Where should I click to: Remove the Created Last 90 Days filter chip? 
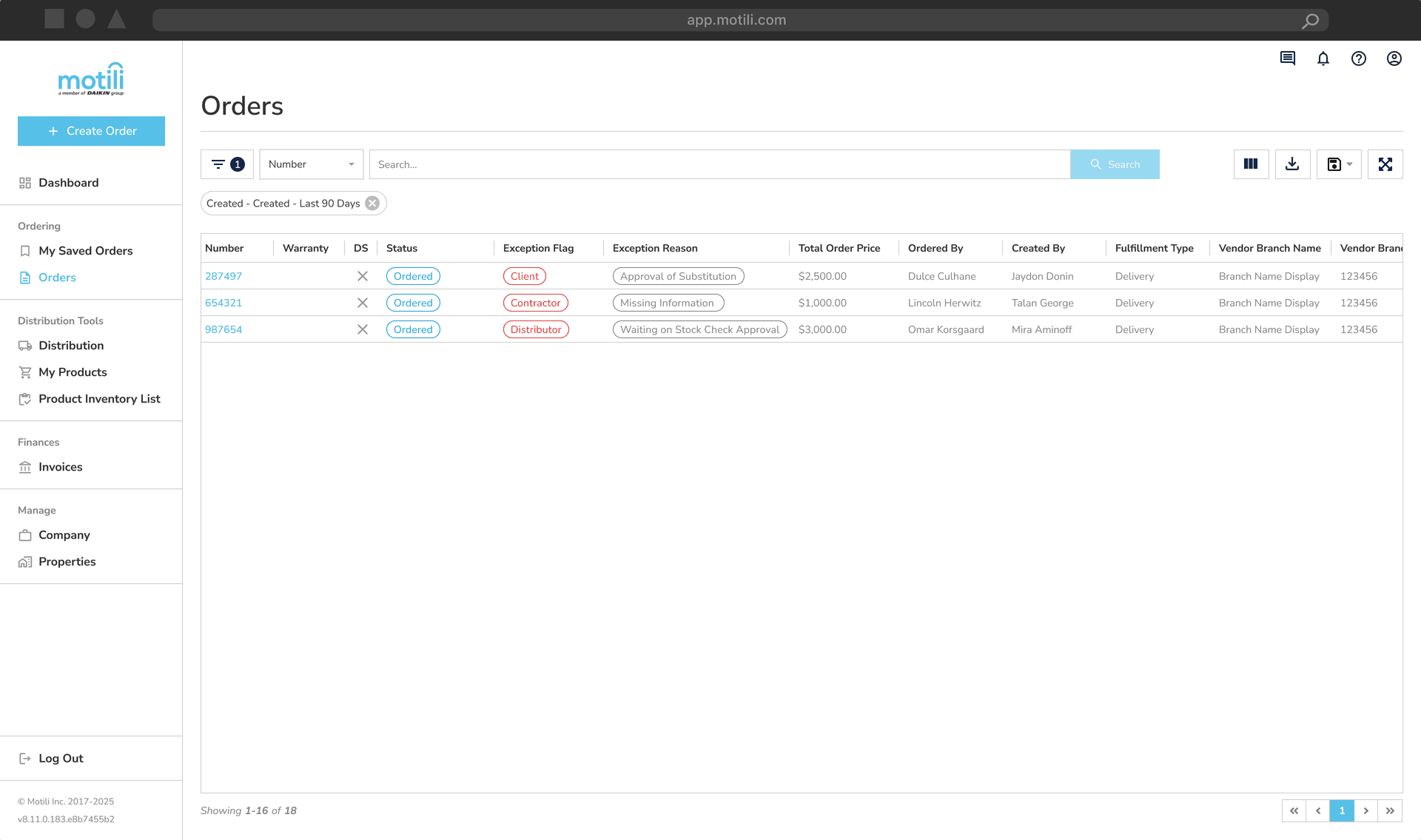(x=372, y=203)
